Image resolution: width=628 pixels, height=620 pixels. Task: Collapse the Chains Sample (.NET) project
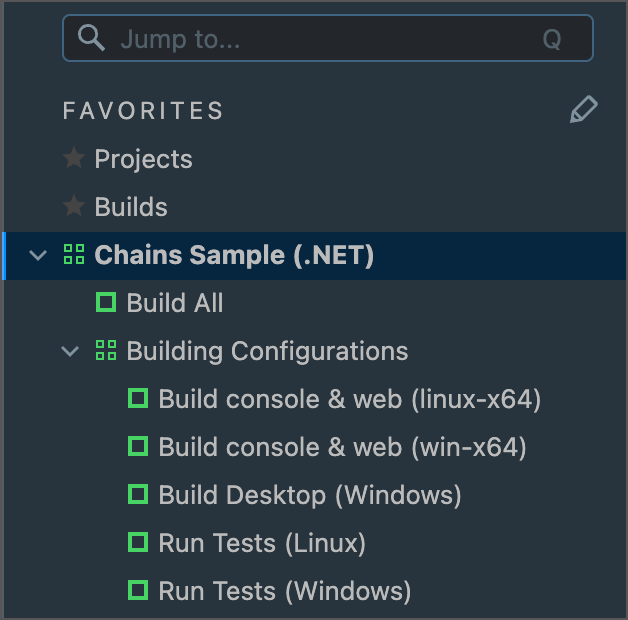pos(39,255)
